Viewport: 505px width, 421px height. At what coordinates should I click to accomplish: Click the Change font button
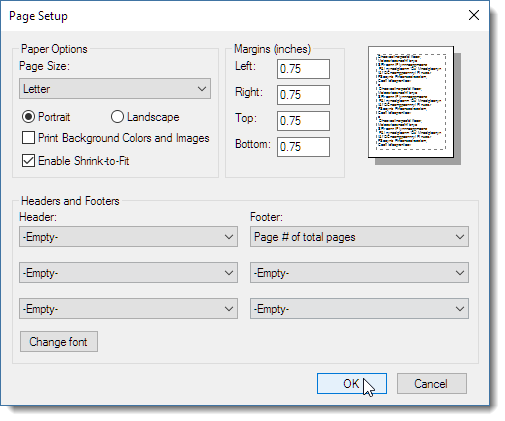59,342
